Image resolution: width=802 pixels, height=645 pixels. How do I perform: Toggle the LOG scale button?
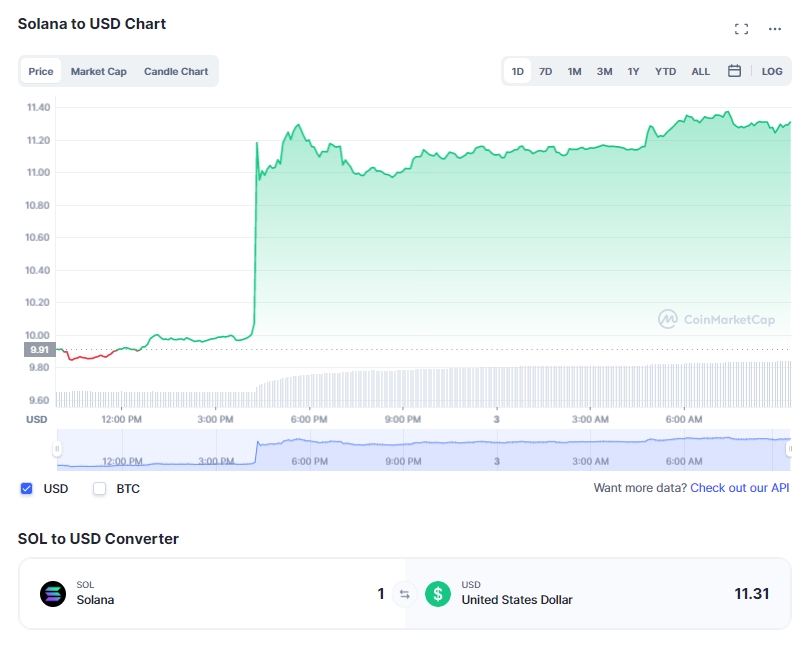pos(772,71)
